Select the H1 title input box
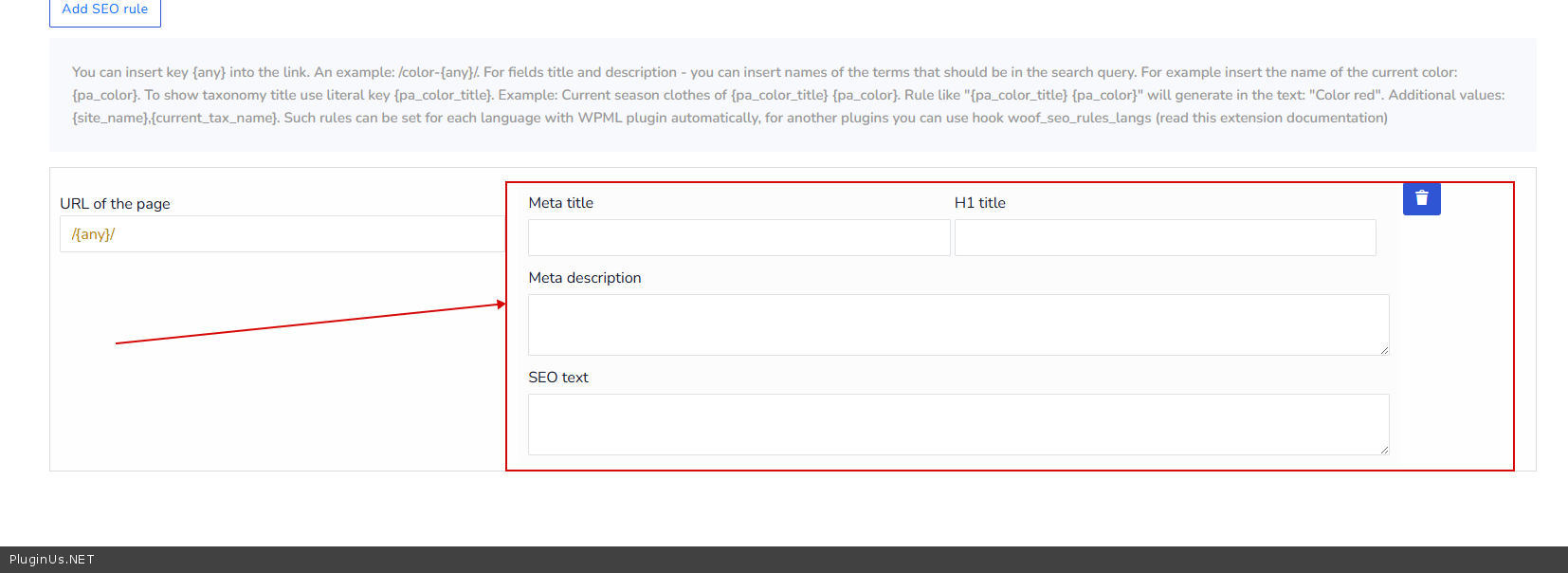 [x=1164, y=238]
